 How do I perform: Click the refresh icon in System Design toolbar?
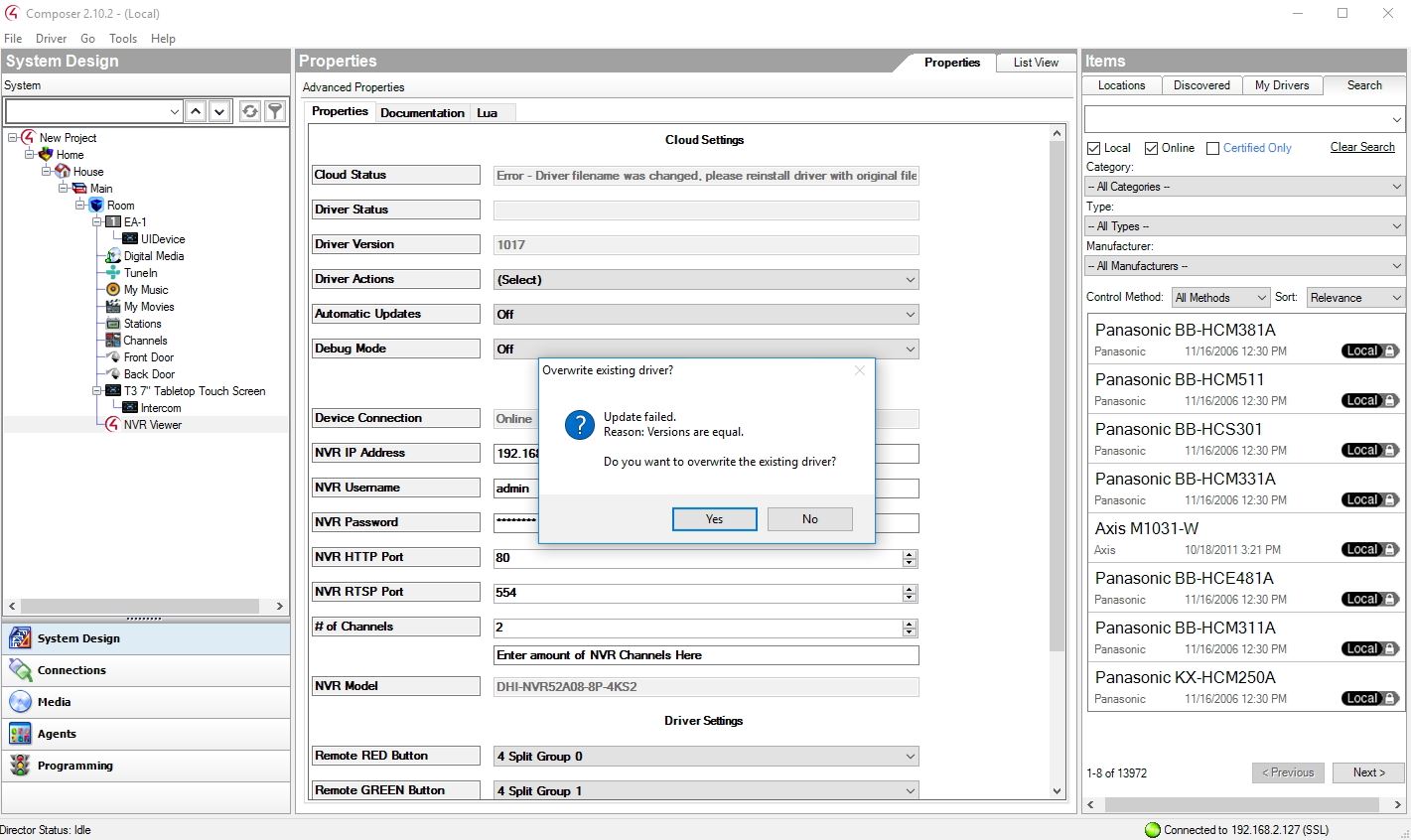click(x=250, y=111)
